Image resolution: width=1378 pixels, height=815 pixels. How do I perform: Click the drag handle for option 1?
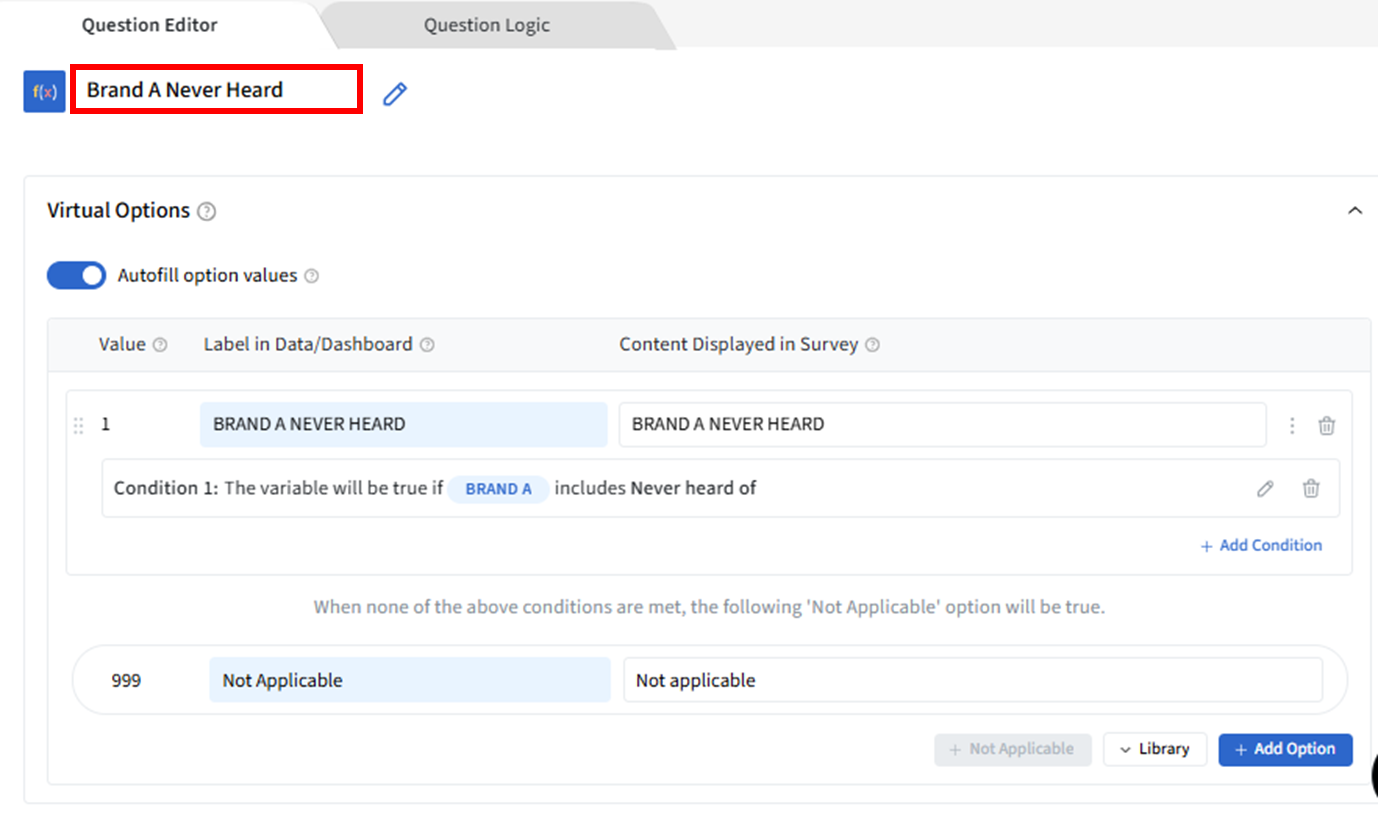[x=79, y=425]
